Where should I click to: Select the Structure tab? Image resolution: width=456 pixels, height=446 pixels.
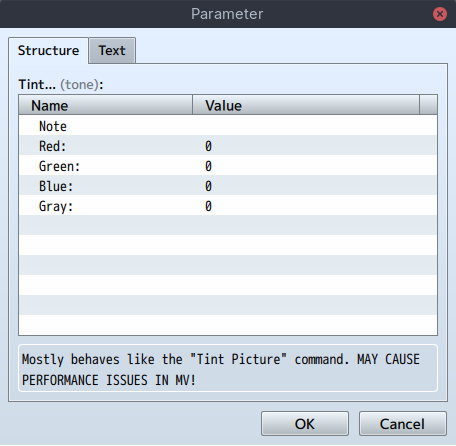(x=48, y=51)
